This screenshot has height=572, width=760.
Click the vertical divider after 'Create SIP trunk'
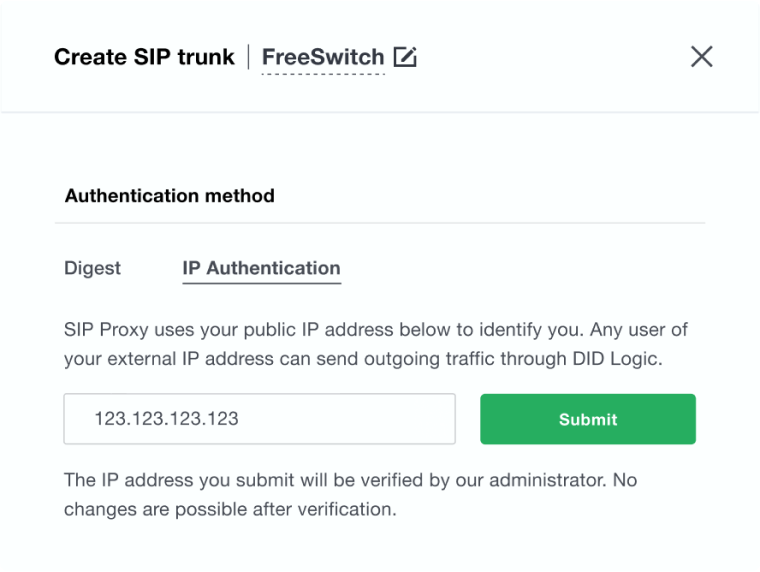[249, 57]
